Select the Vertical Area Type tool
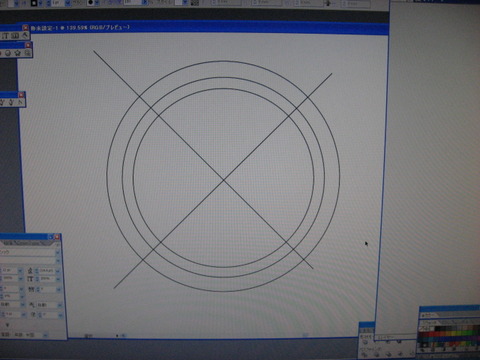The width and height of the screenshot is (480, 360). click(15, 36)
